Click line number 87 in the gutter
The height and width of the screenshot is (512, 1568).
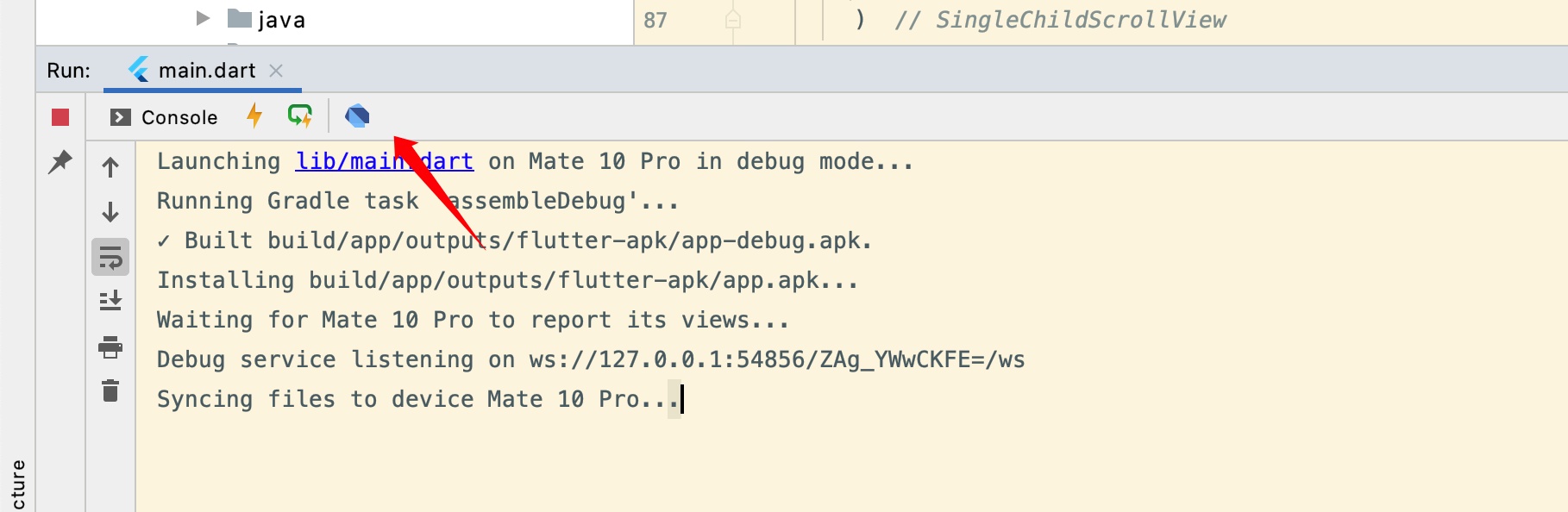(x=655, y=20)
